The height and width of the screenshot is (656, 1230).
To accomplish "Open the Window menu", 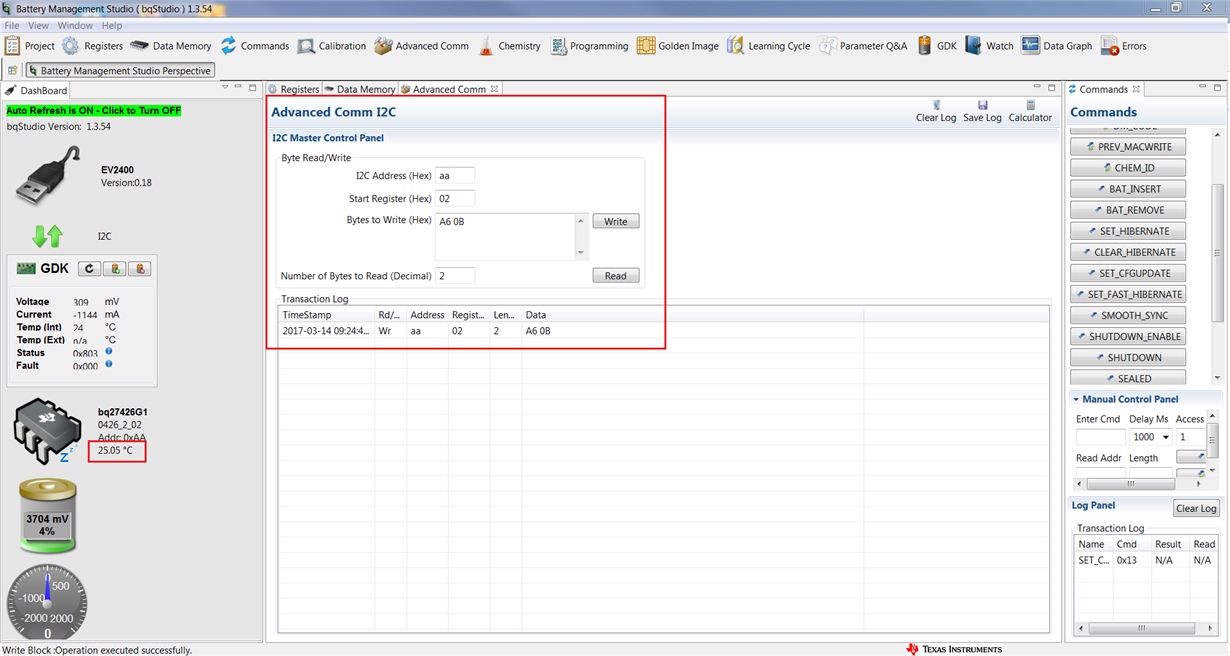I will pos(75,25).
